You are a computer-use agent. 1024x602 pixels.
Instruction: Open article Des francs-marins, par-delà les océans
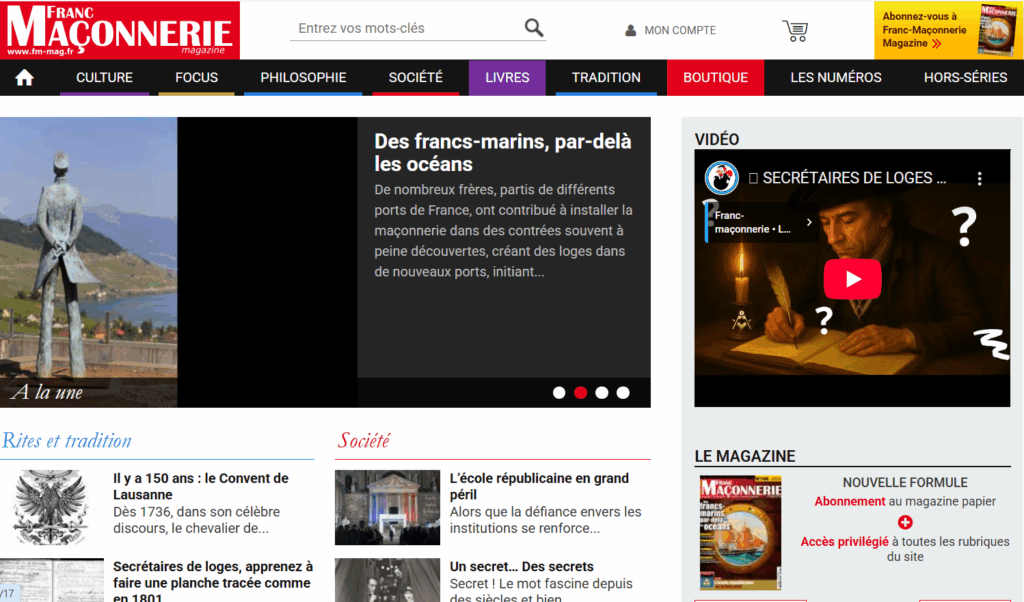503,153
